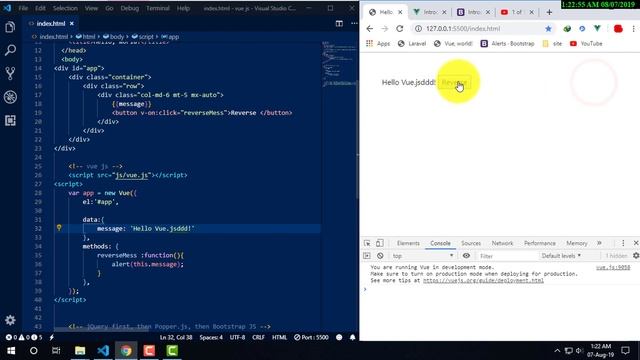
Task: Bookmark this page with the star icon
Action: tap(548, 29)
